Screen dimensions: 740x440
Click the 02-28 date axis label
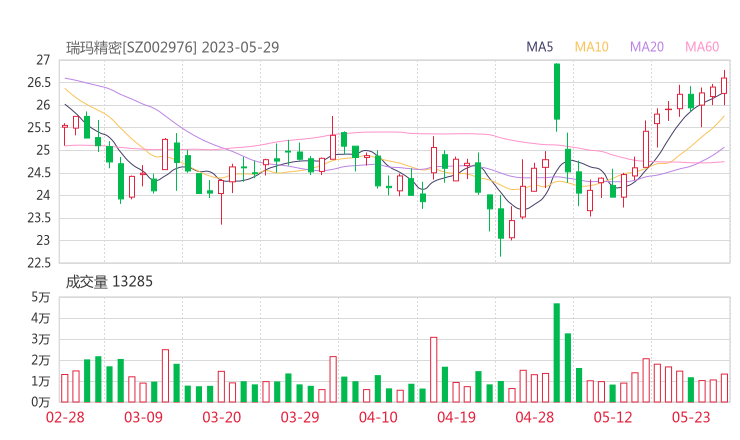(x=65, y=417)
